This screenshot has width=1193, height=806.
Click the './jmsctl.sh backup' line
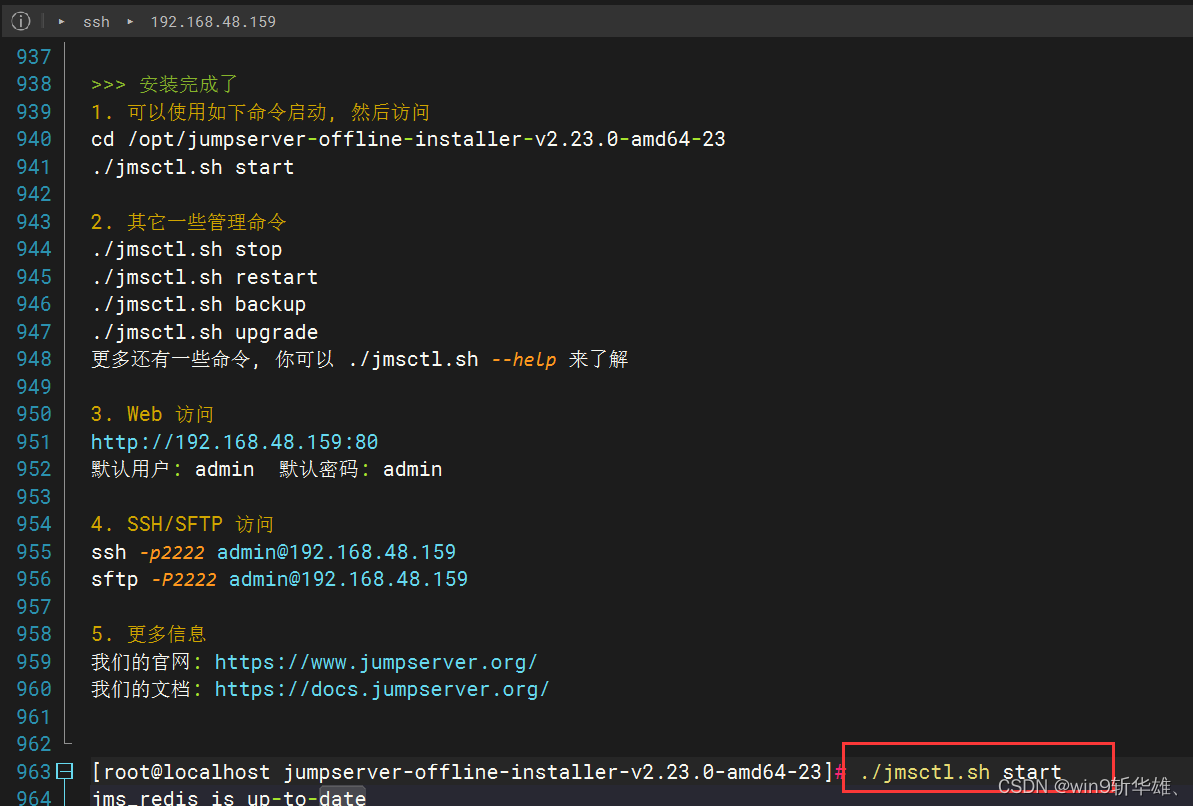[x=199, y=304]
